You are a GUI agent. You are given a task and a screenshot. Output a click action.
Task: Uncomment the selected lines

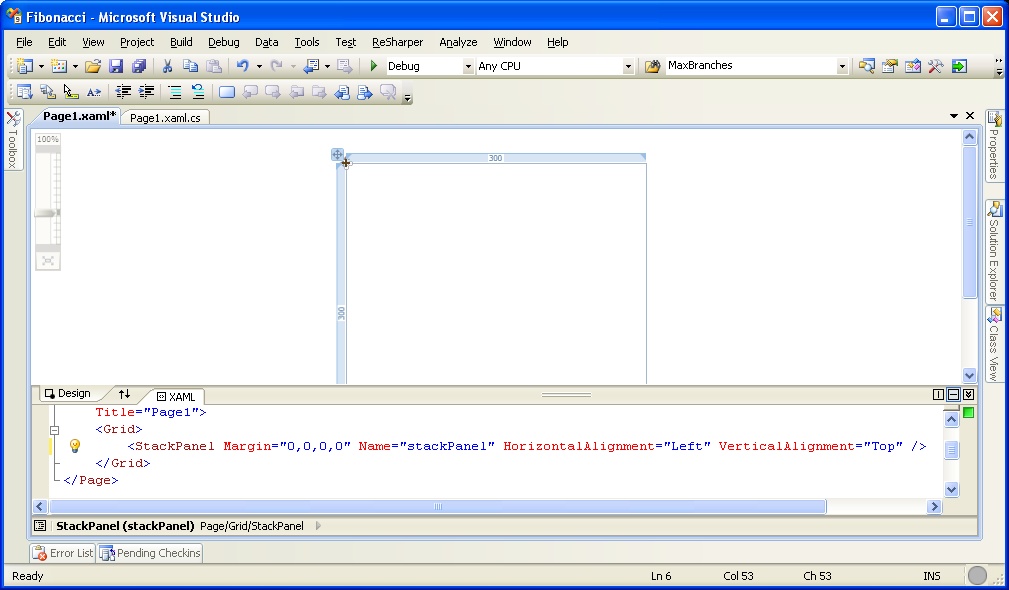coord(198,92)
